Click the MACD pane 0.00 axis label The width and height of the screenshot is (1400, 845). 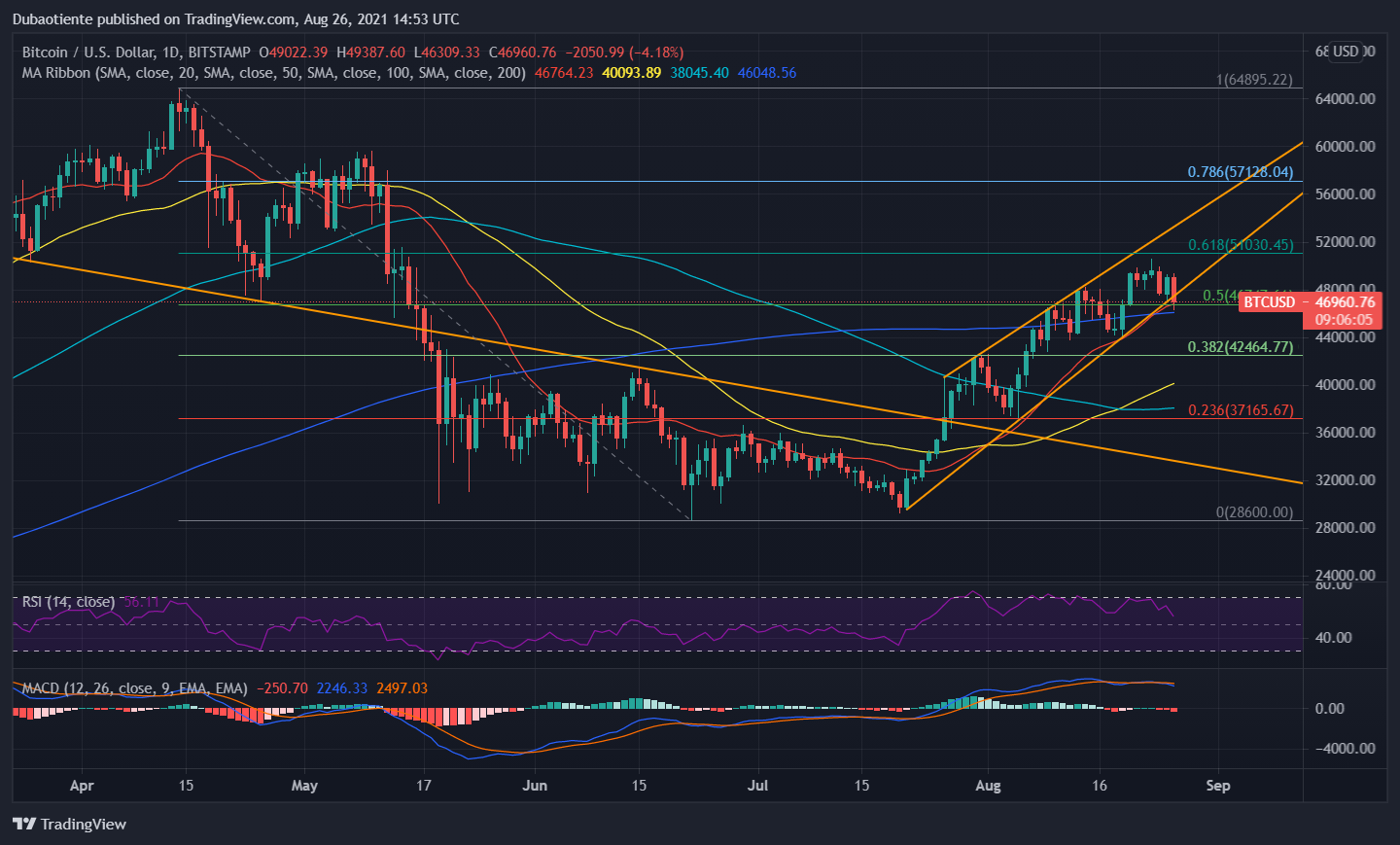[x=1330, y=708]
